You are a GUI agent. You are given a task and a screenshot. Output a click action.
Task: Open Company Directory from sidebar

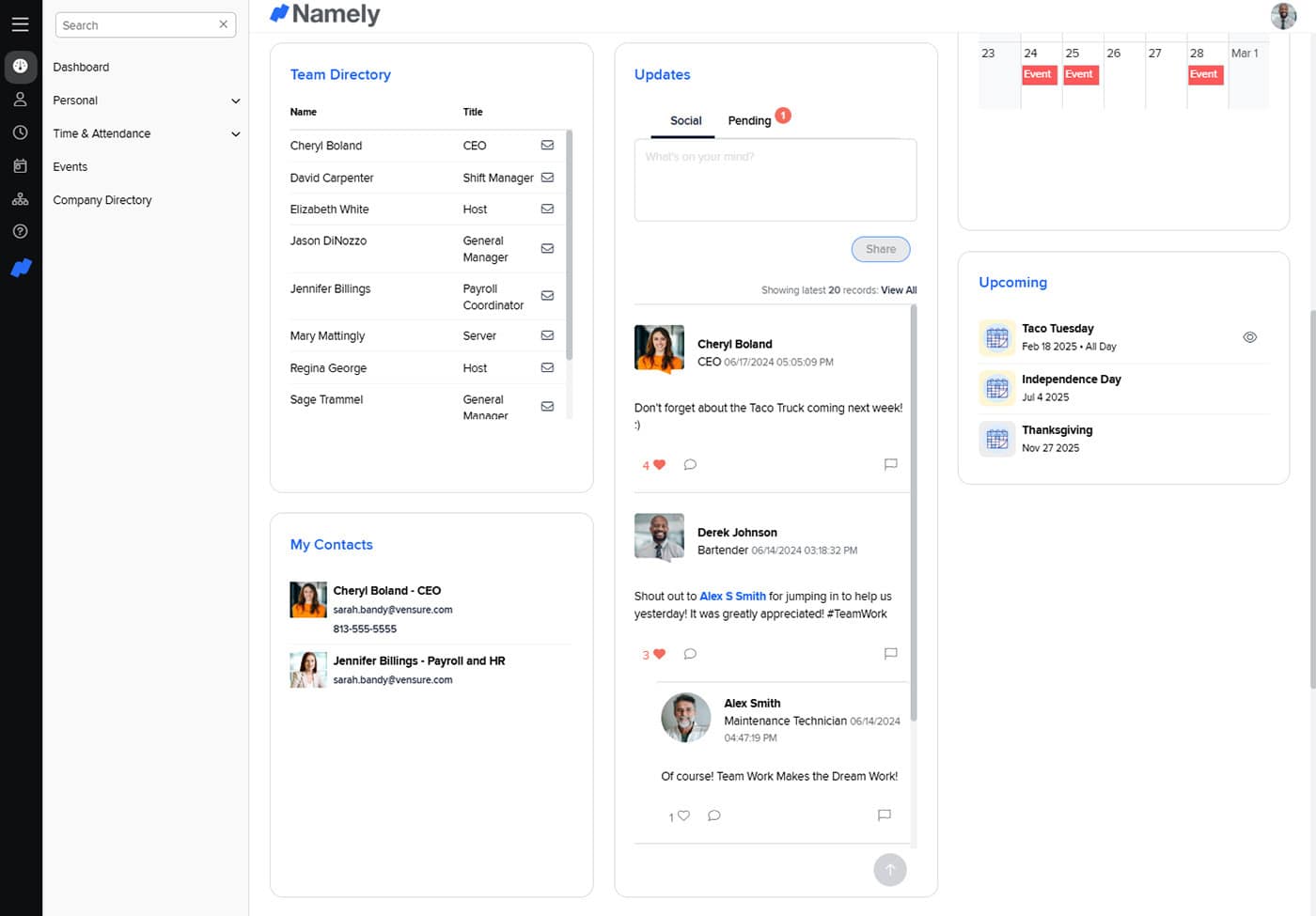coord(102,200)
